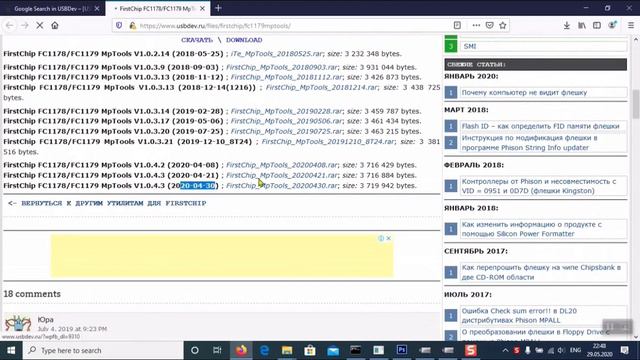Open a new tab with plus button

click(x=218, y=8)
